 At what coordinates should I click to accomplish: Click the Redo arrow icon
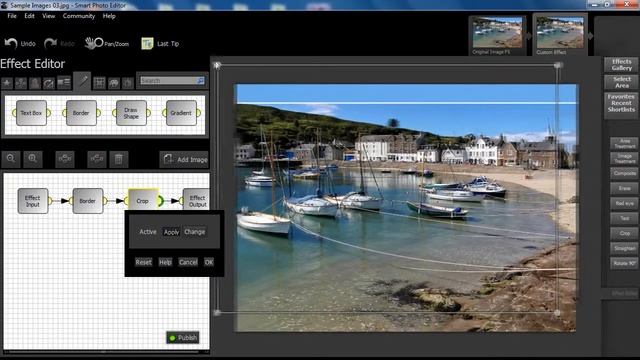pos(51,43)
